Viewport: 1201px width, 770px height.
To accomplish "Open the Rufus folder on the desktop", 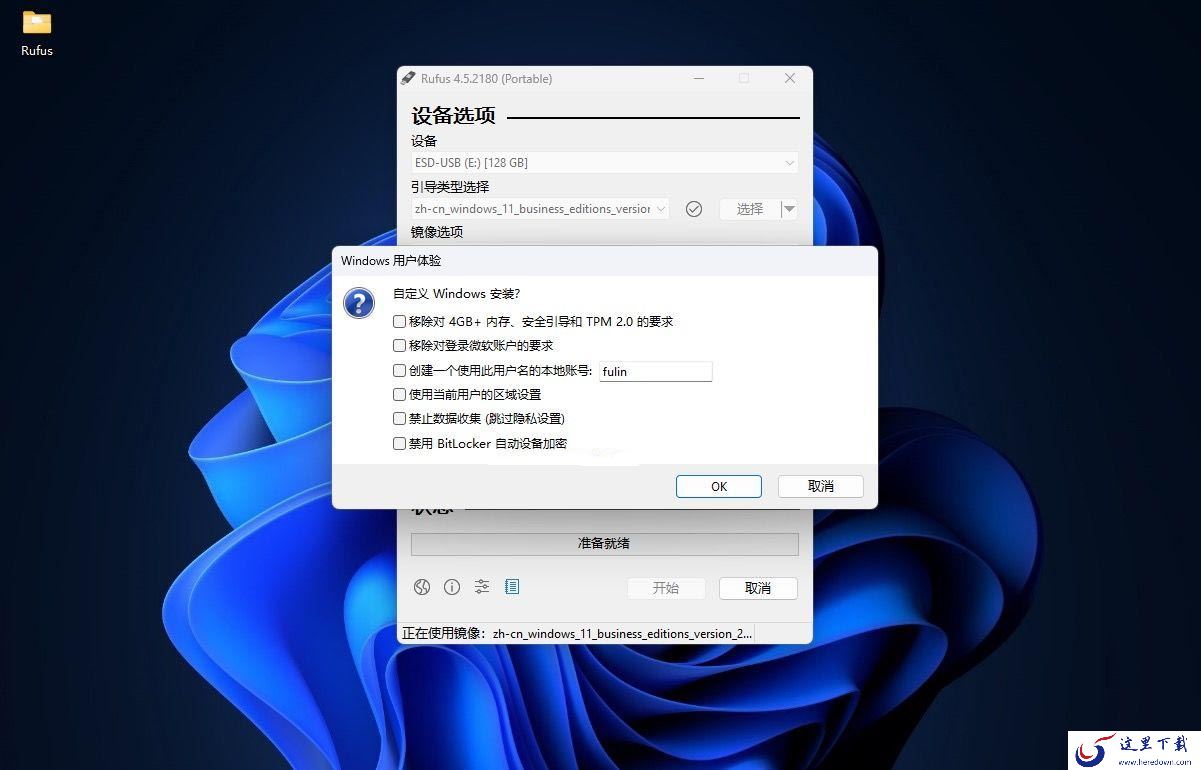I will 37,34.
